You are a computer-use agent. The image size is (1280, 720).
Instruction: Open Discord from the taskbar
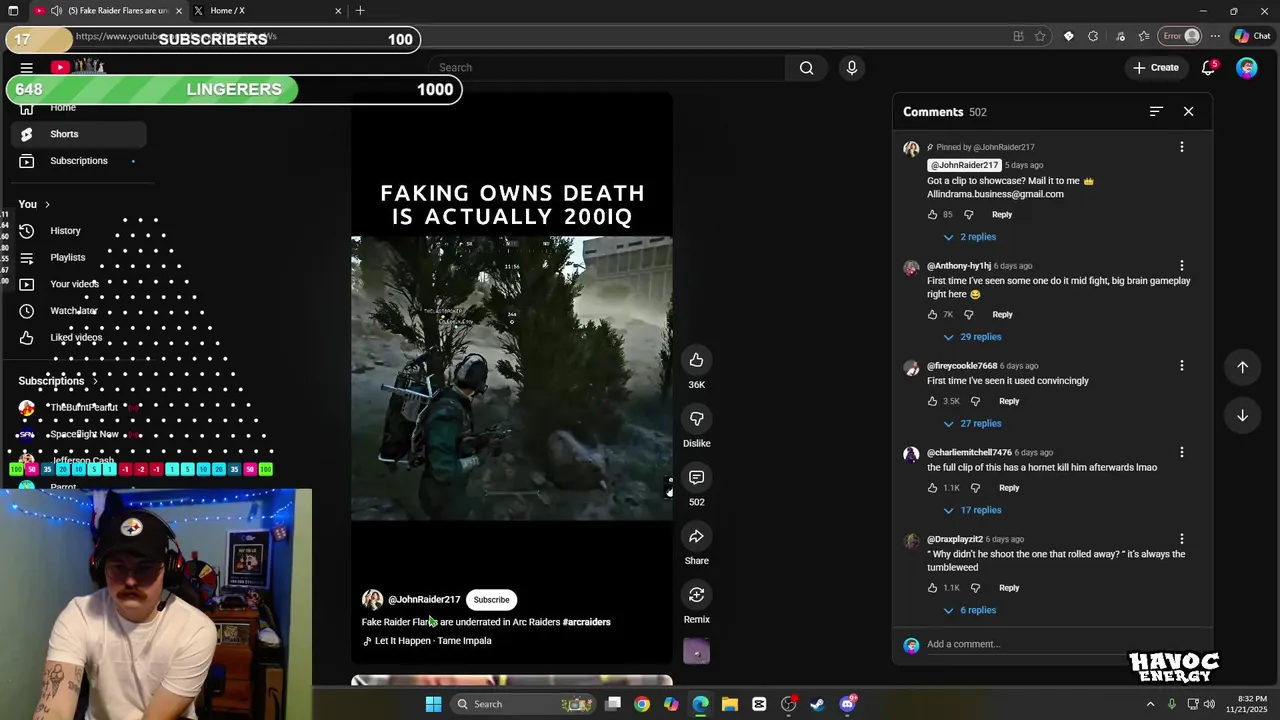[x=848, y=704]
